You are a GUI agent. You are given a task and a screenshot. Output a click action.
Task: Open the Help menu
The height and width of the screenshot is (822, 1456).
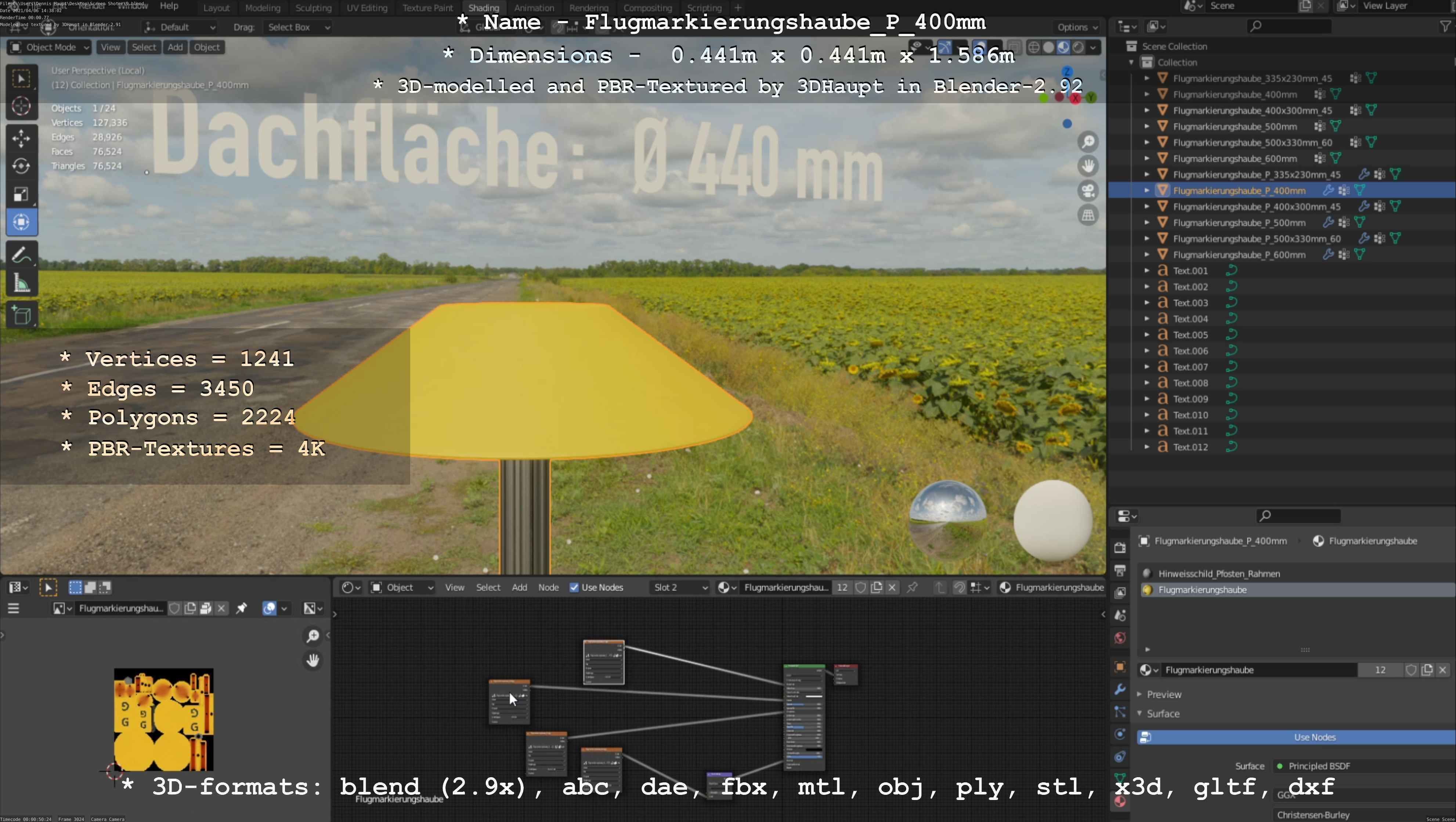click(x=169, y=6)
